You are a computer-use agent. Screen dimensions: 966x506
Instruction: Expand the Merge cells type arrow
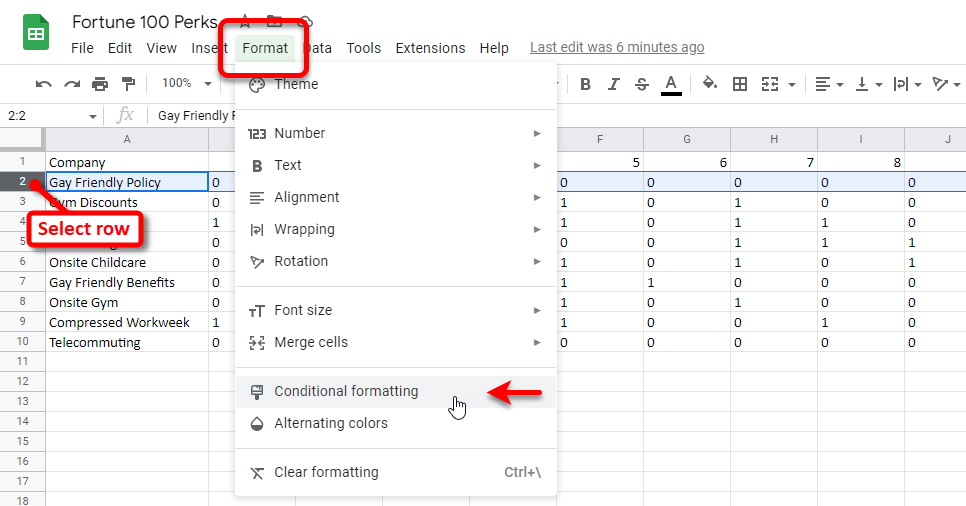[x=792, y=84]
